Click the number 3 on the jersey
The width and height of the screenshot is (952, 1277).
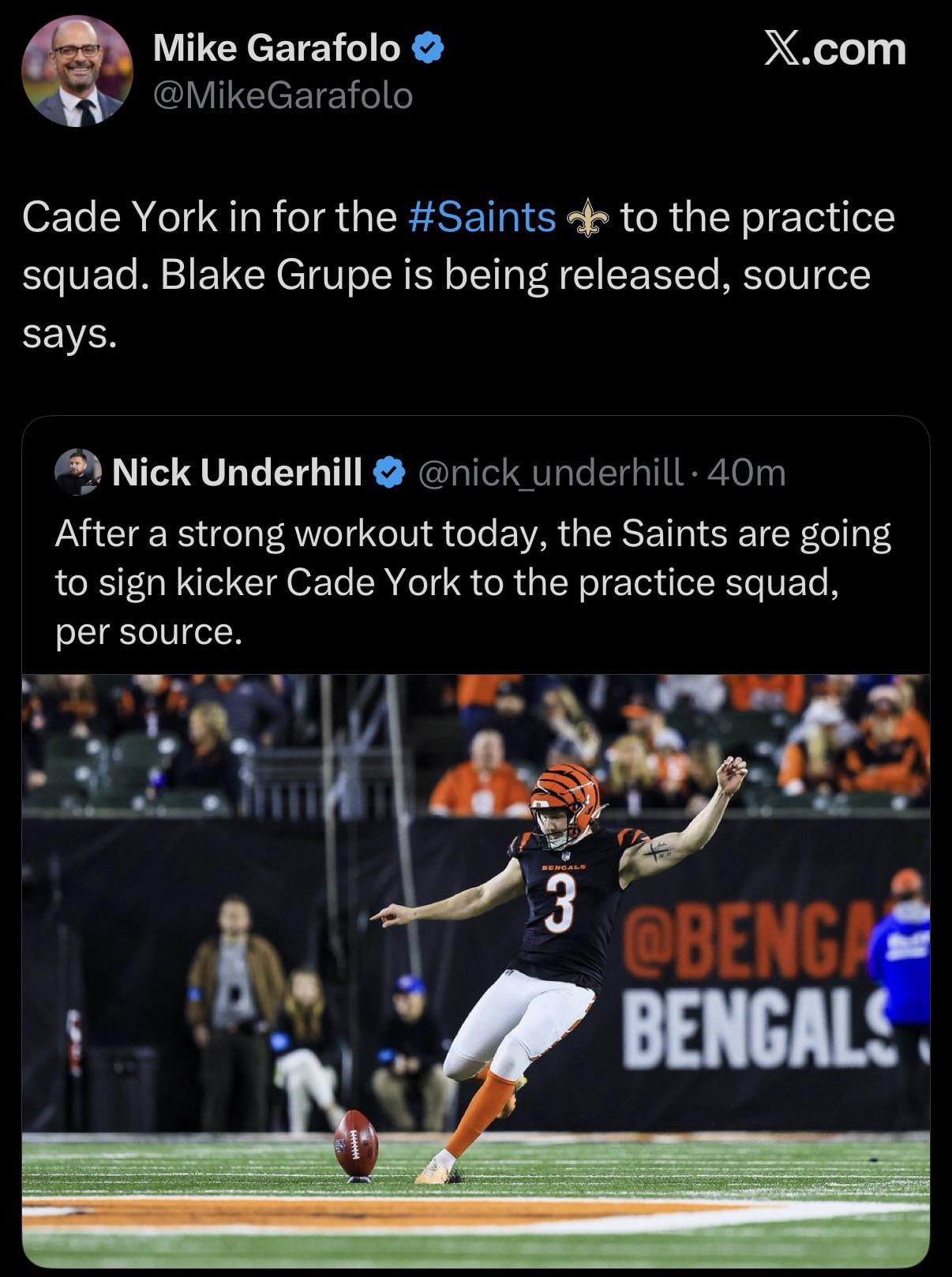[x=560, y=904]
